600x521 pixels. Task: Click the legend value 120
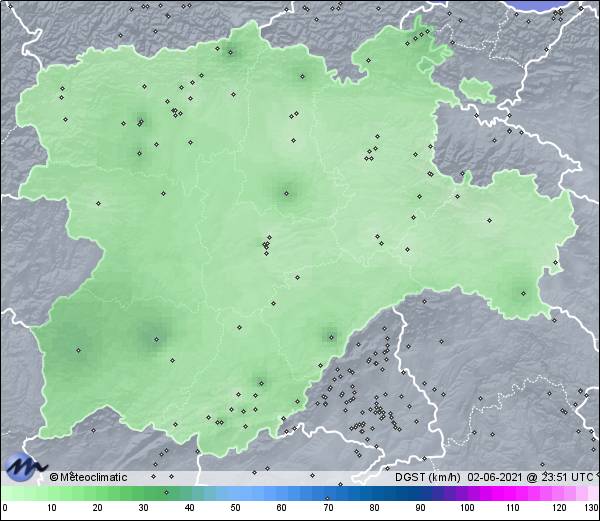pos(559,508)
